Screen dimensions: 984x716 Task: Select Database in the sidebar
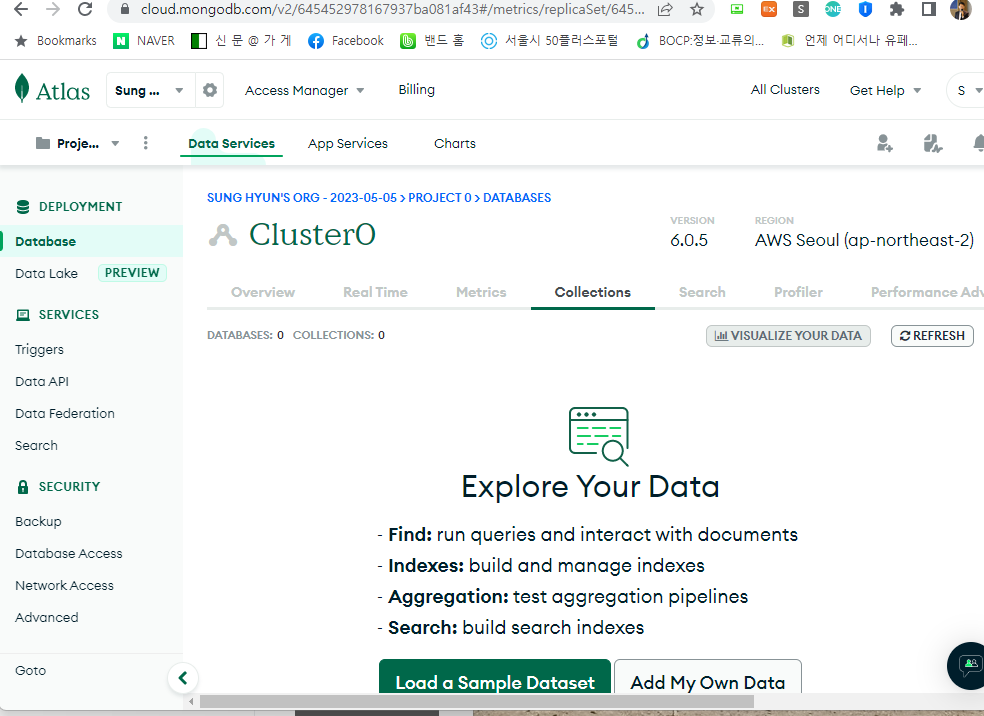pyautogui.click(x=92, y=241)
